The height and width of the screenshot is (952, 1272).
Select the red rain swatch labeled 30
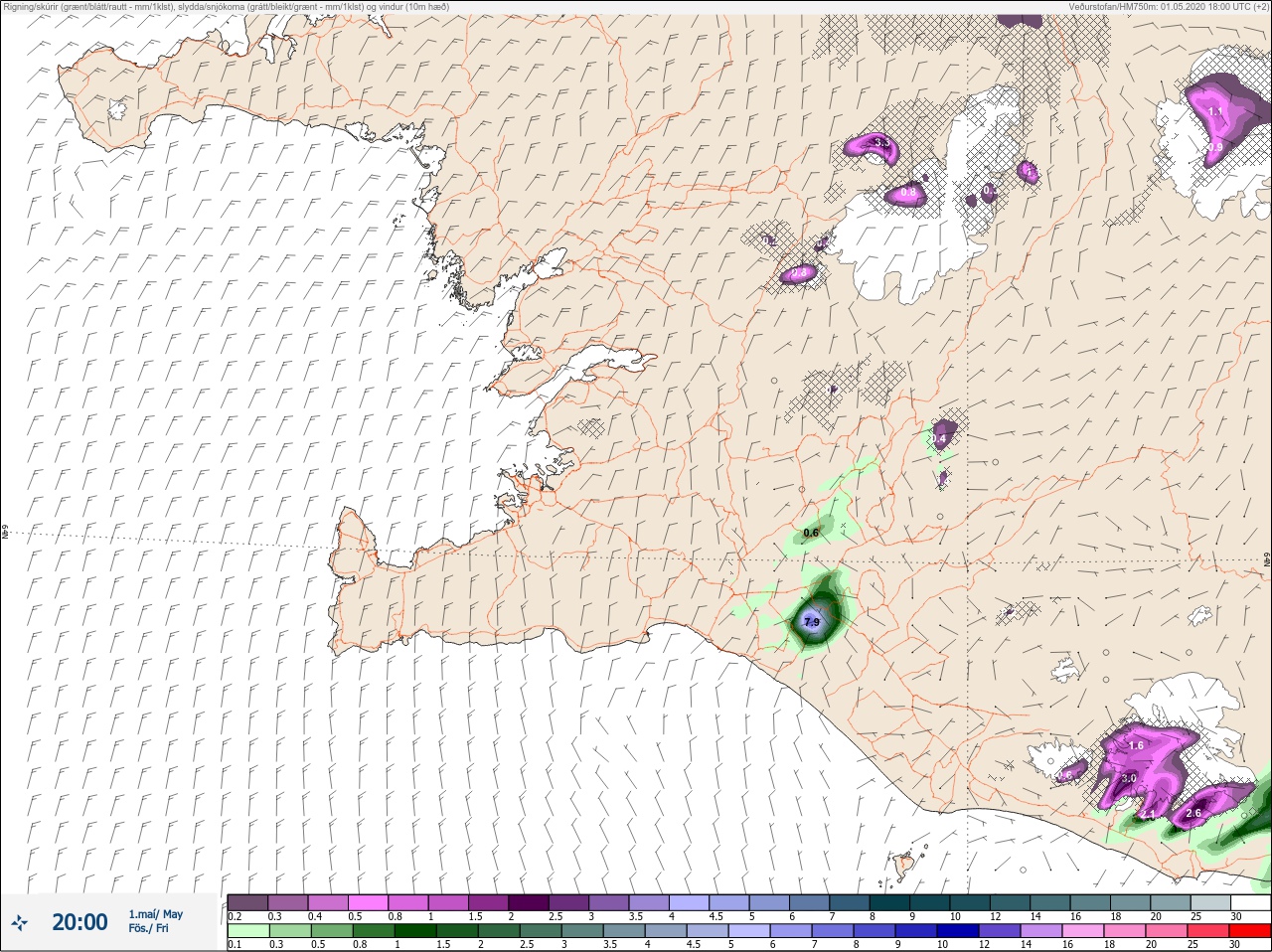point(1250,930)
